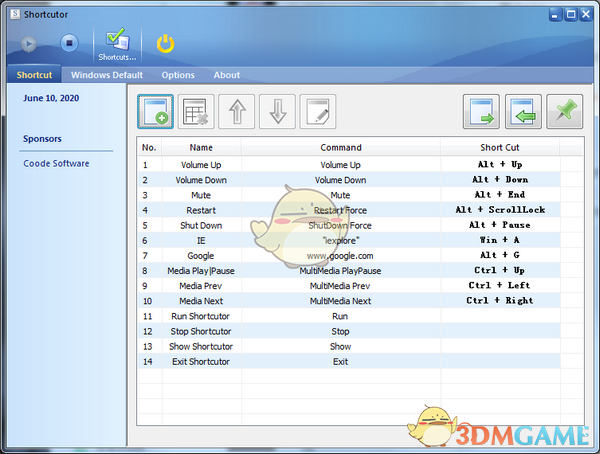Click the Win + A shortcut cell
600x454 pixels.
500,240
